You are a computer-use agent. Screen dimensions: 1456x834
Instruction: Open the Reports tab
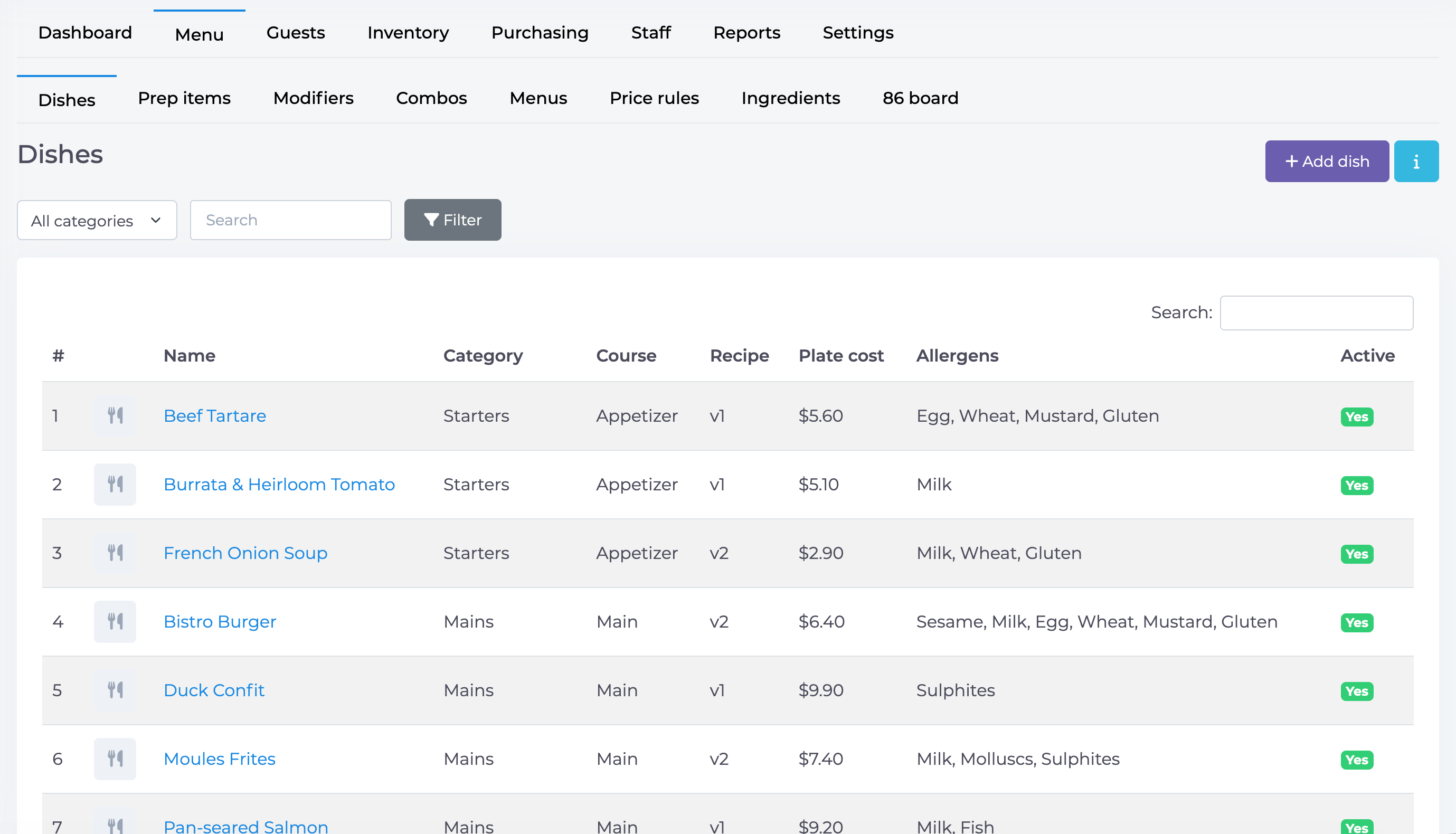tap(746, 33)
